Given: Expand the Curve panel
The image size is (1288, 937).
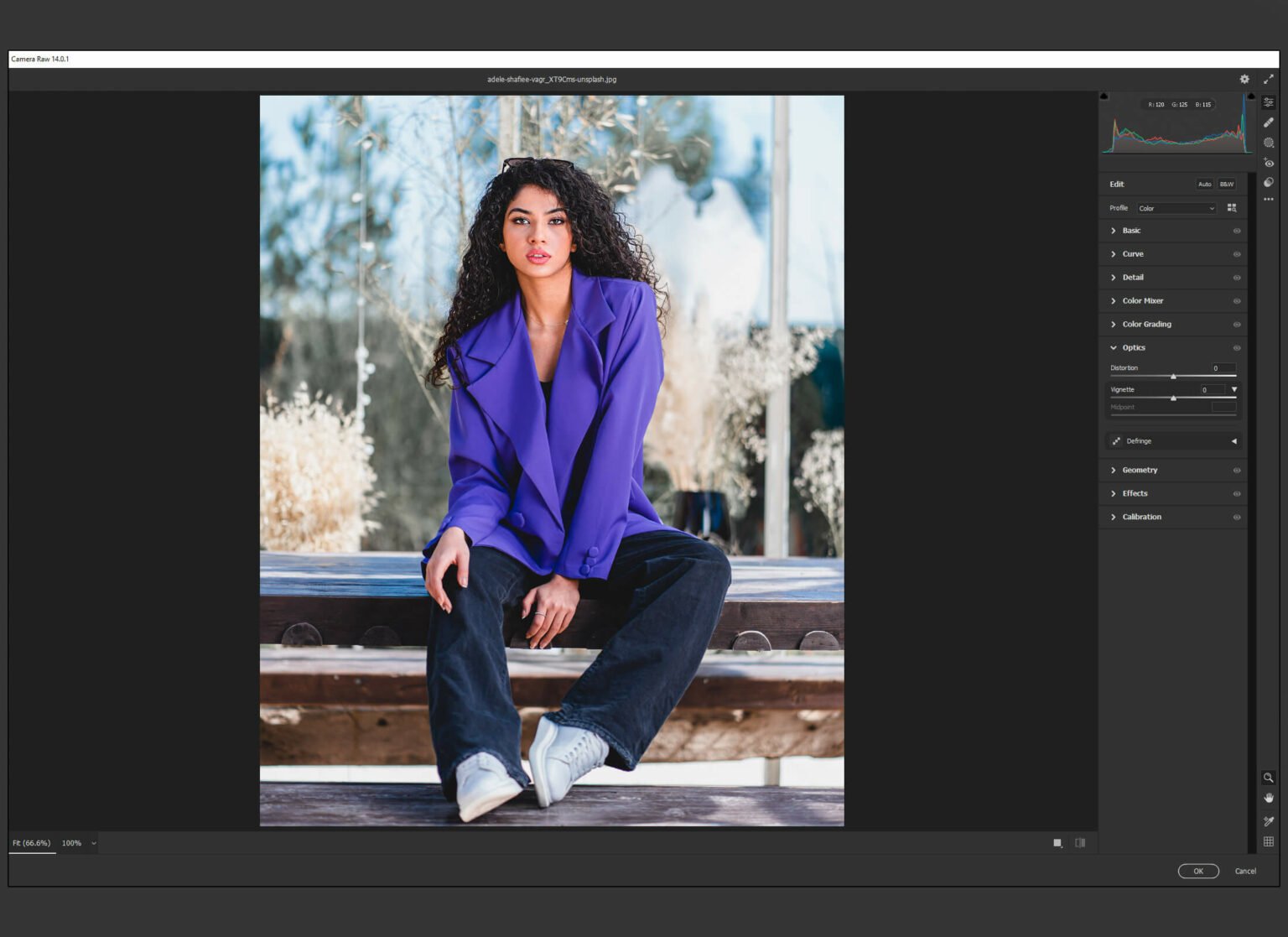Looking at the screenshot, I should pyautogui.click(x=1113, y=253).
